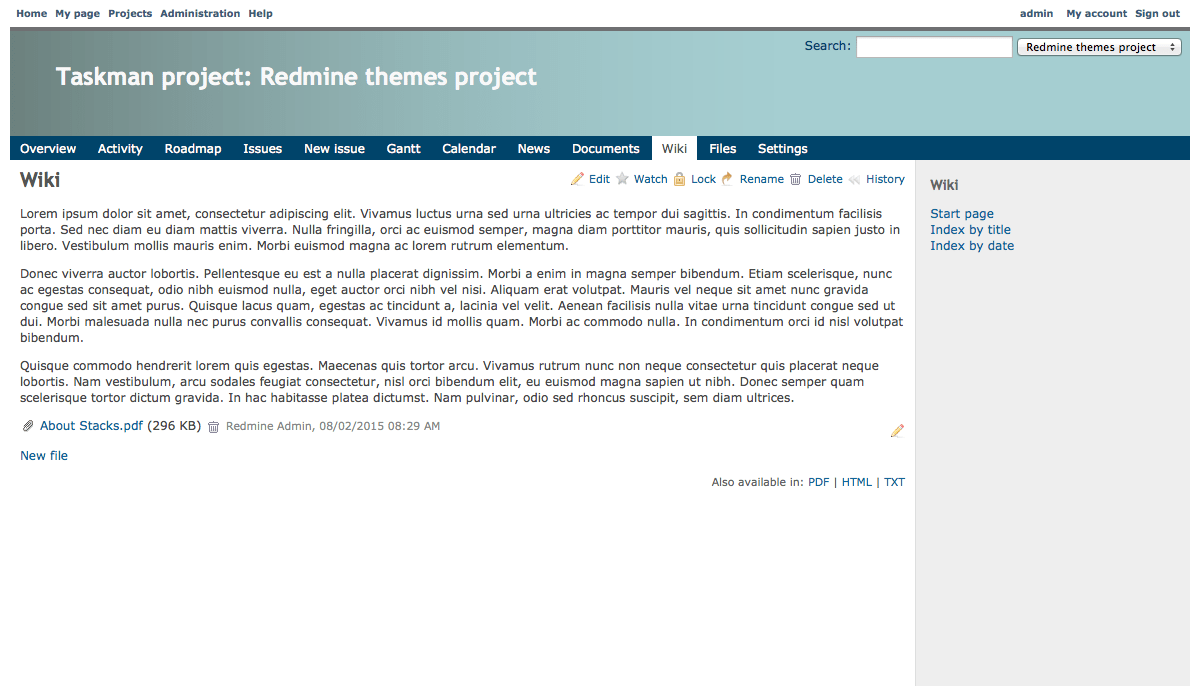Click into the Search input field
1200x686 pixels.
click(934, 47)
